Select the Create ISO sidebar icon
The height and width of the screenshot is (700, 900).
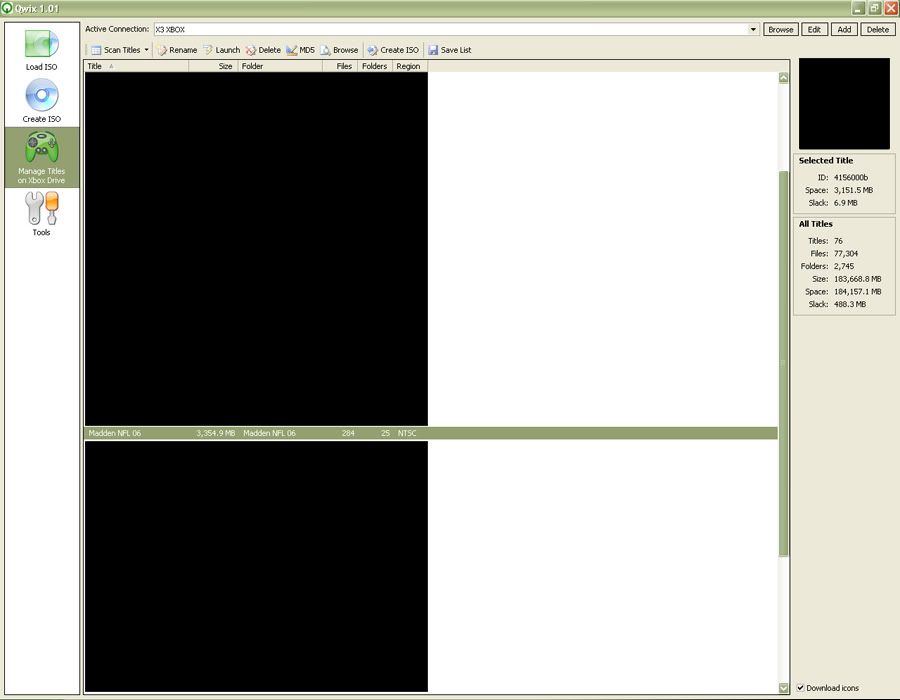click(x=41, y=101)
